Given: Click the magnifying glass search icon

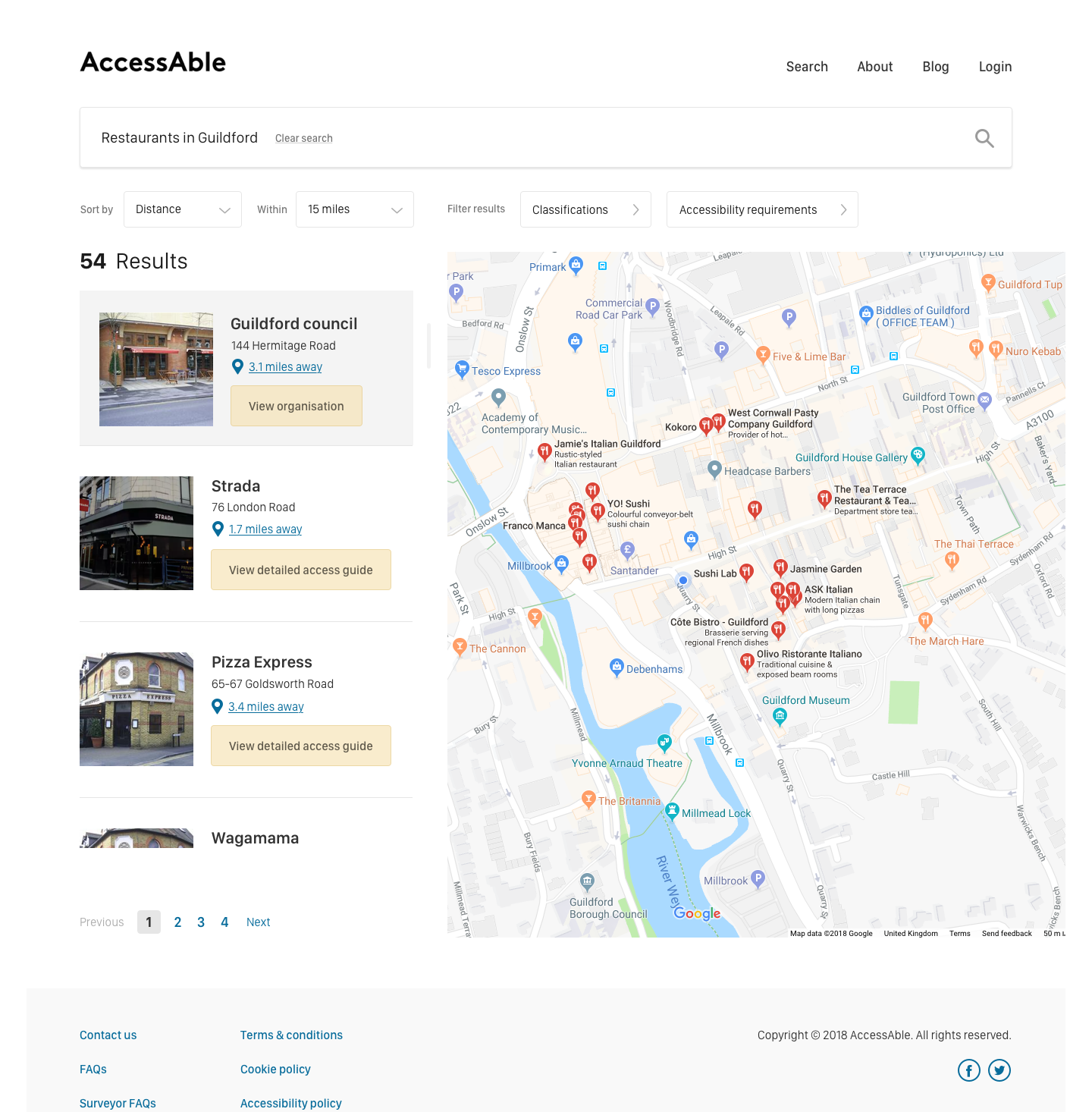Looking at the screenshot, I should (x=984, y=138).
